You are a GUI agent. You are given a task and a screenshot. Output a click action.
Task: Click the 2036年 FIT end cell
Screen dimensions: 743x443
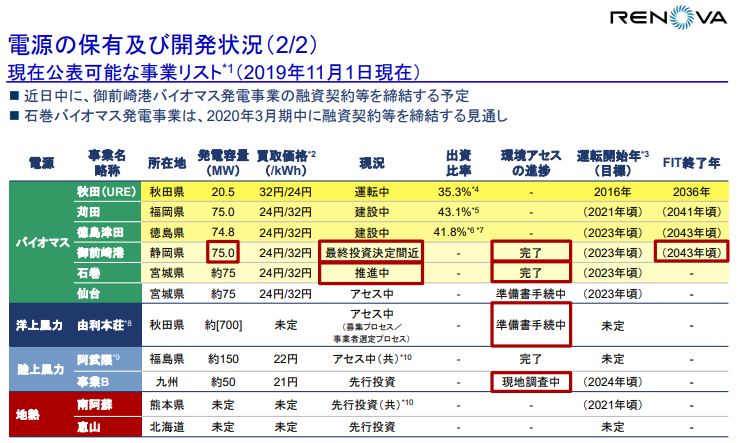pos(691,192)
